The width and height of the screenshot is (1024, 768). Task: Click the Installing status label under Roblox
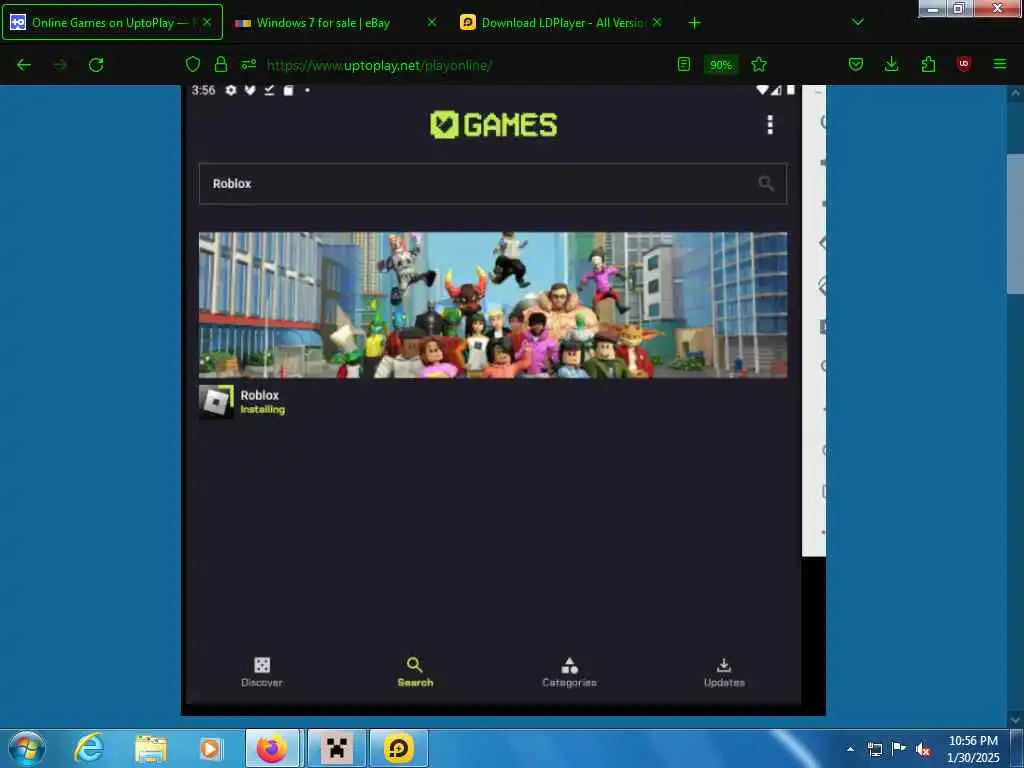tap(263, 409)
